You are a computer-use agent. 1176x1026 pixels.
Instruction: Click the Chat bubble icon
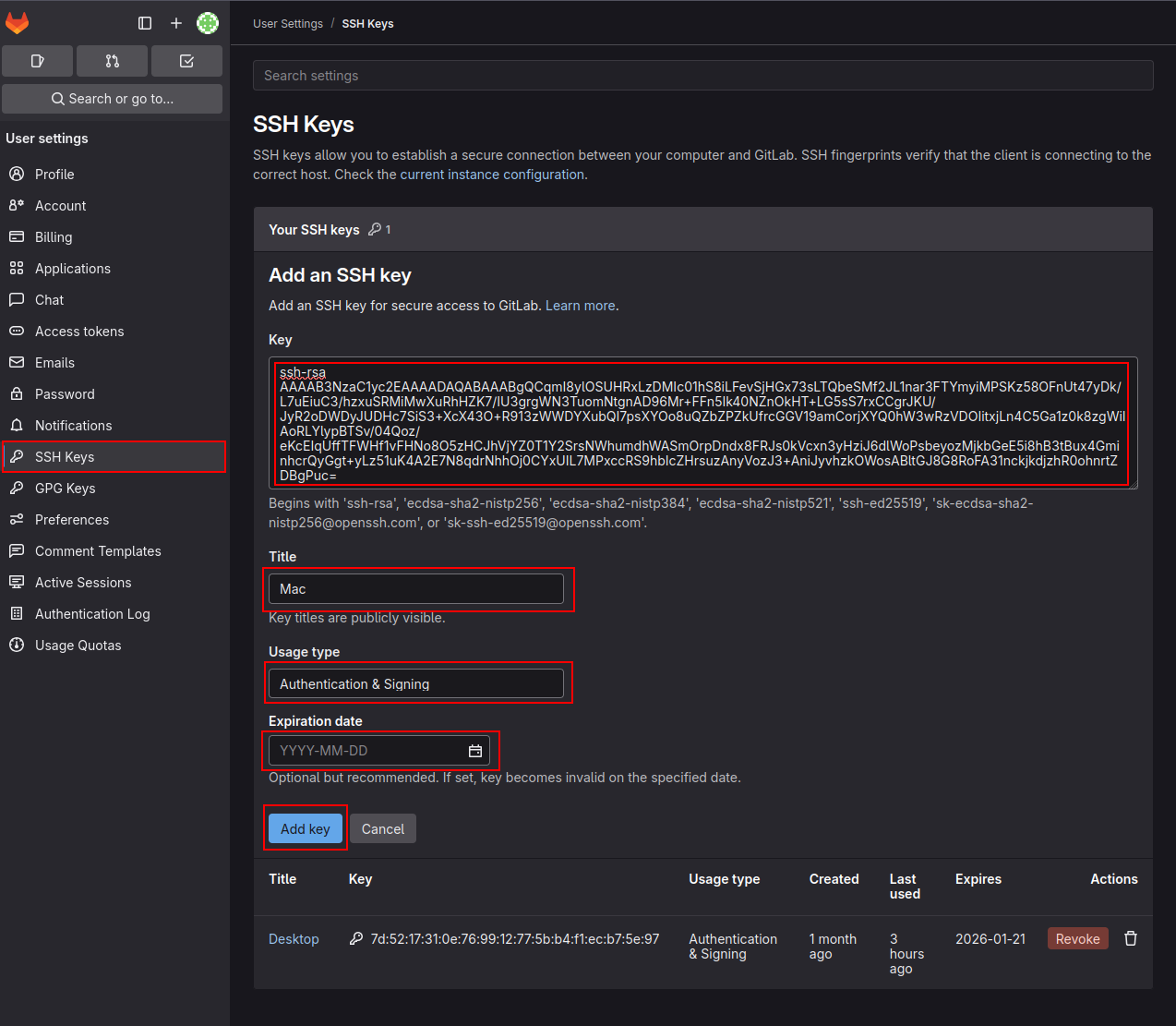click(x=17, y=299)
